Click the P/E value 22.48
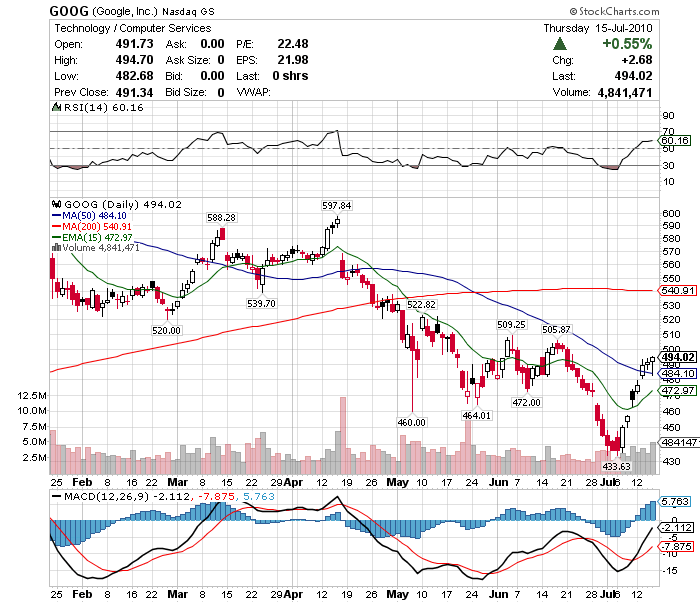 click(293, 44)
